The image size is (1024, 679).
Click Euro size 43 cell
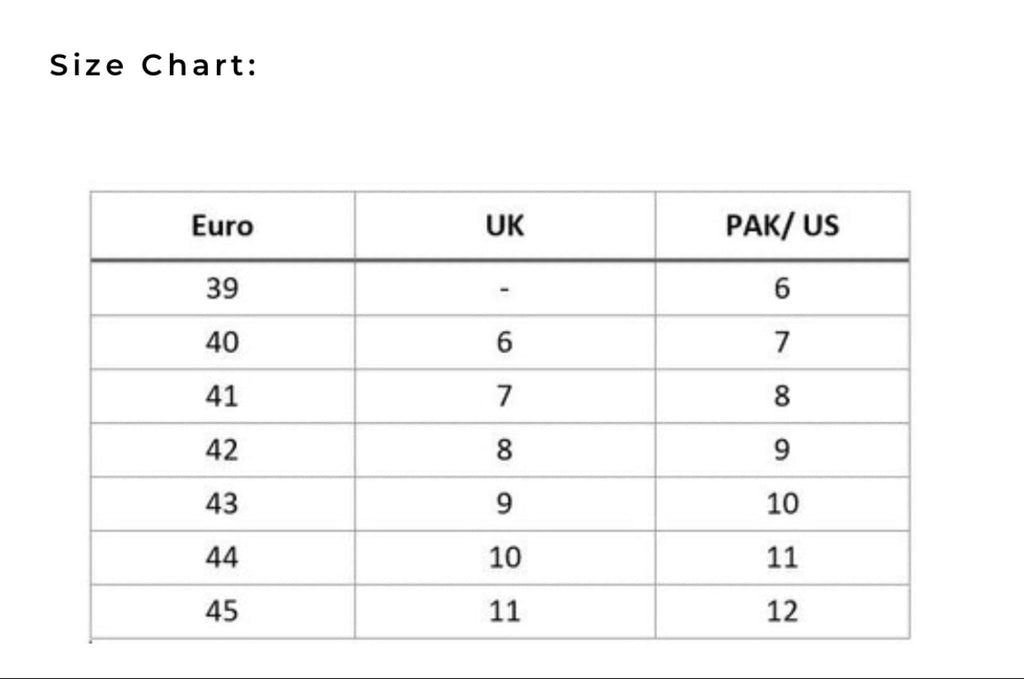[222, 503]
